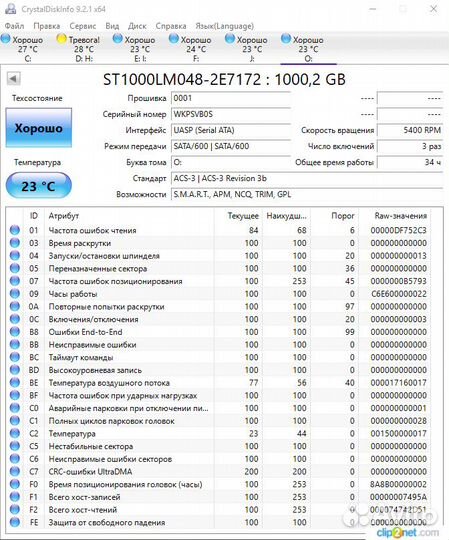Click status icon for Температура row C2

14,433
